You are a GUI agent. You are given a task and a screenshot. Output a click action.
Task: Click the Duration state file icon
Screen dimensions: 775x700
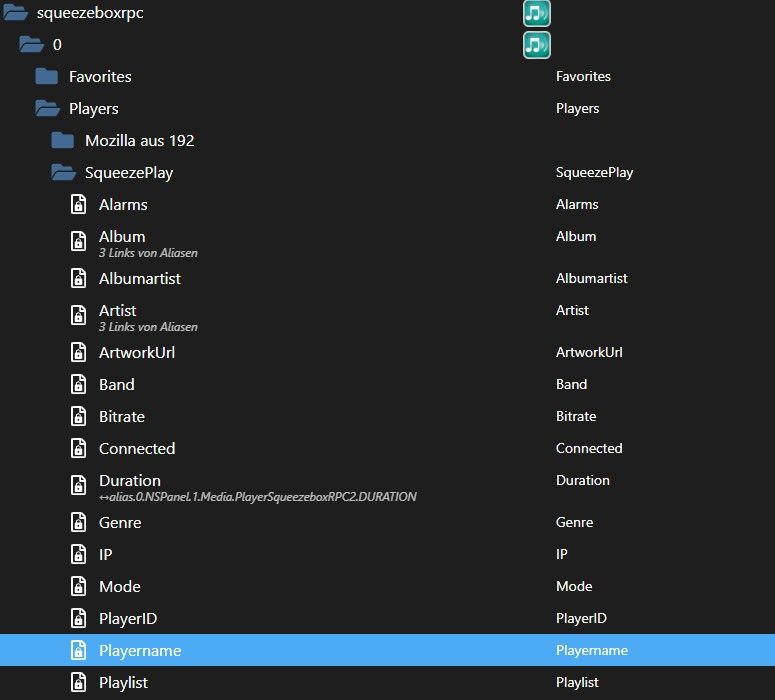pyautogui.click(x=79, y=485)
